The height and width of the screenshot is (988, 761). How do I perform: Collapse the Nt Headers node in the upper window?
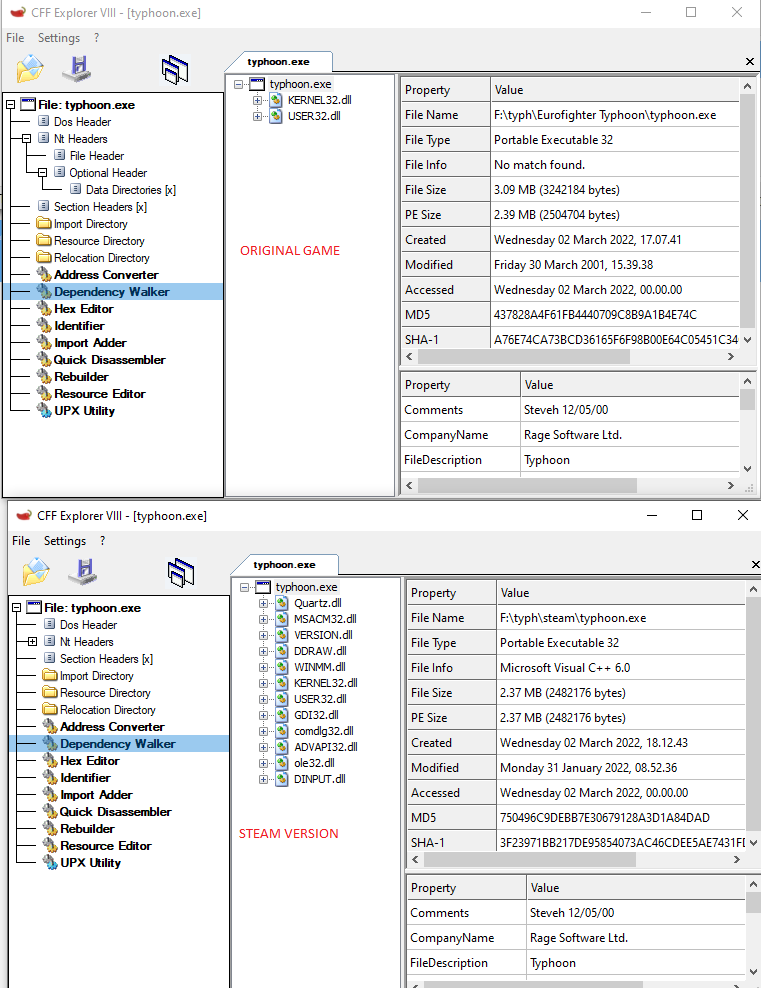(27, 139)
